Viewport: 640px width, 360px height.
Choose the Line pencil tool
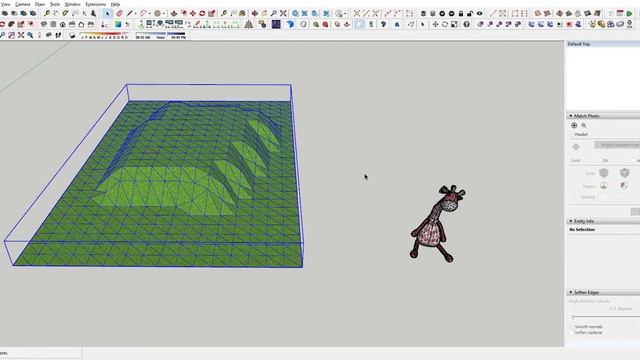coord(130,13)
